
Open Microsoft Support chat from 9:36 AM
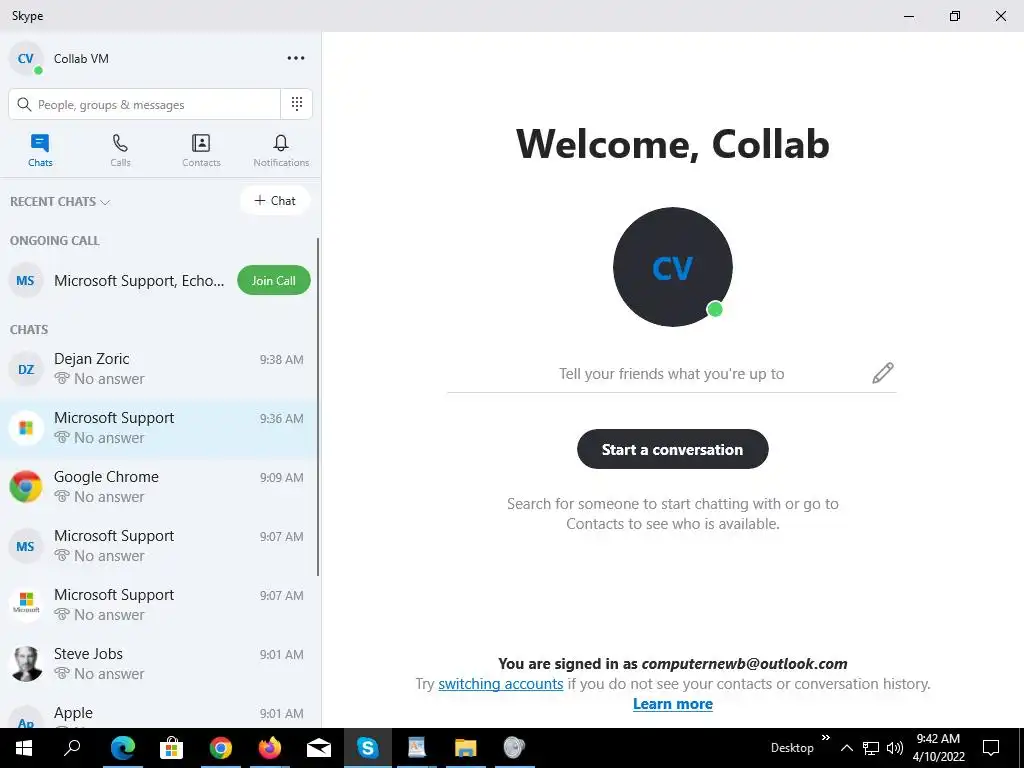159,428
